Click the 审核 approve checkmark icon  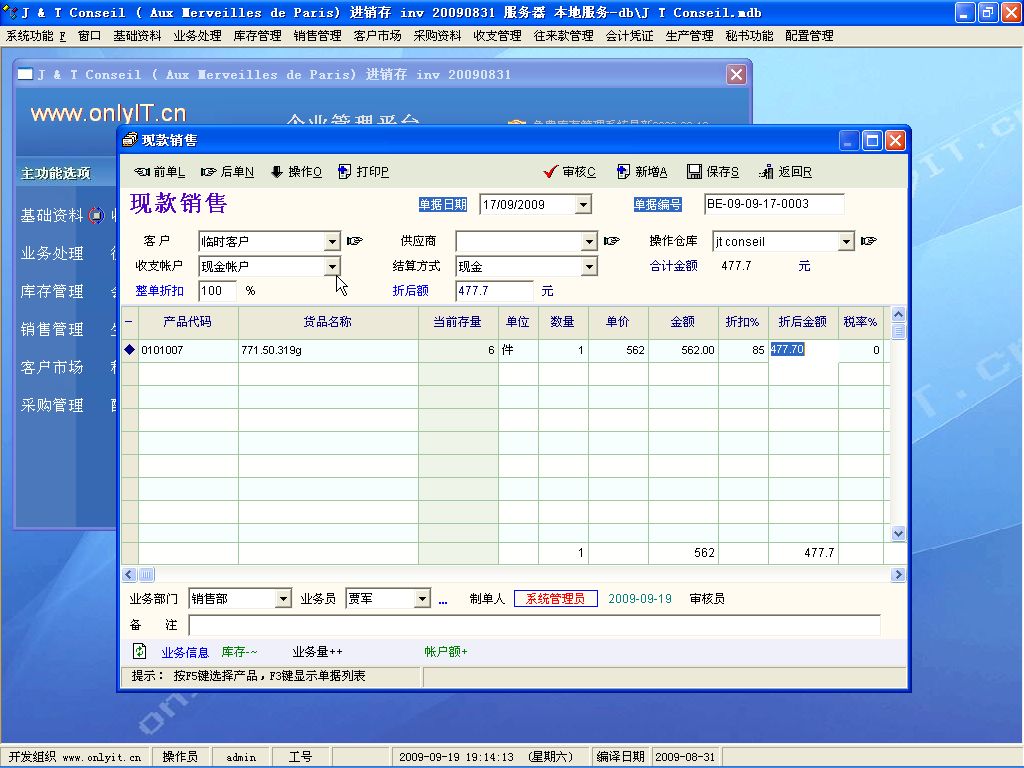(550, 172)
